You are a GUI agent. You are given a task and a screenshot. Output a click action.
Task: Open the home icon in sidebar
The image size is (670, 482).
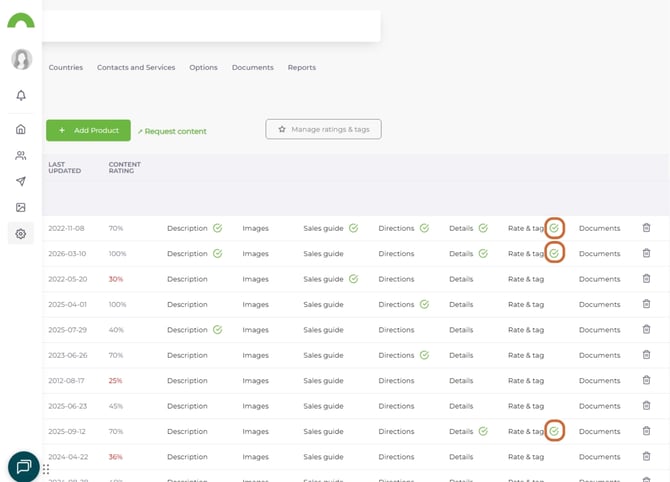click(21, 129)
